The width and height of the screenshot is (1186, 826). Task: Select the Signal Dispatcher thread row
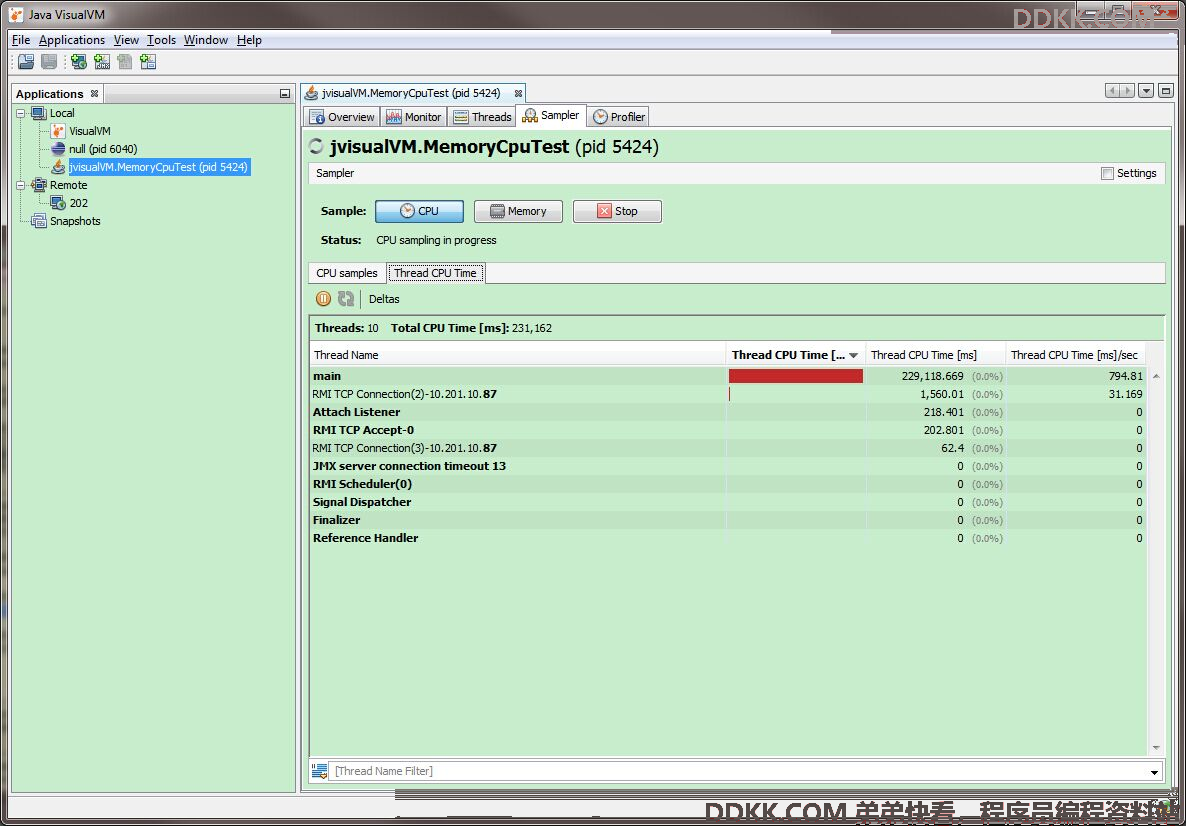tap(728, 502)
